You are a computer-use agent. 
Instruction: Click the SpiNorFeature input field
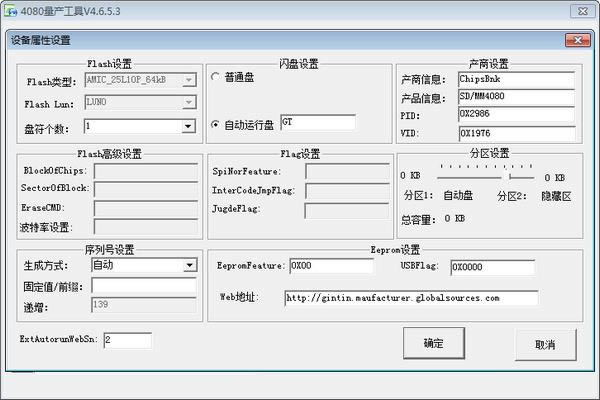347,171
